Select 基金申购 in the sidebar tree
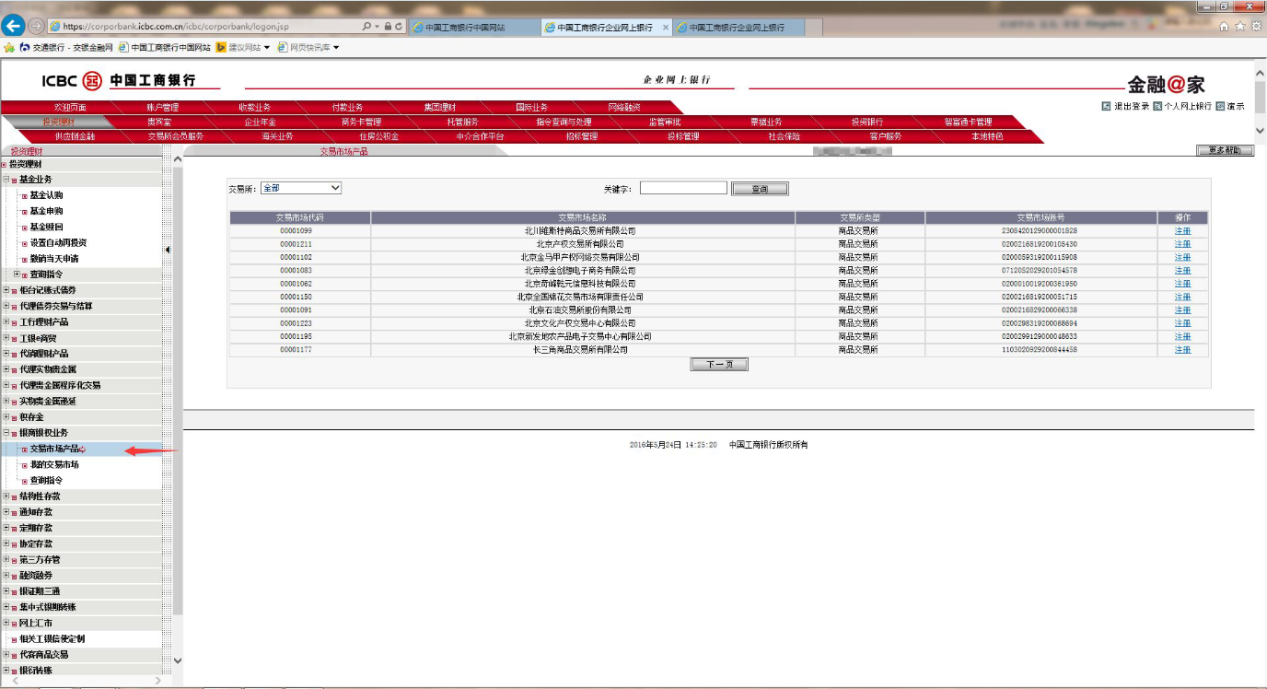Viewport: 1267px width, 689px height. (x=46, y=211)
